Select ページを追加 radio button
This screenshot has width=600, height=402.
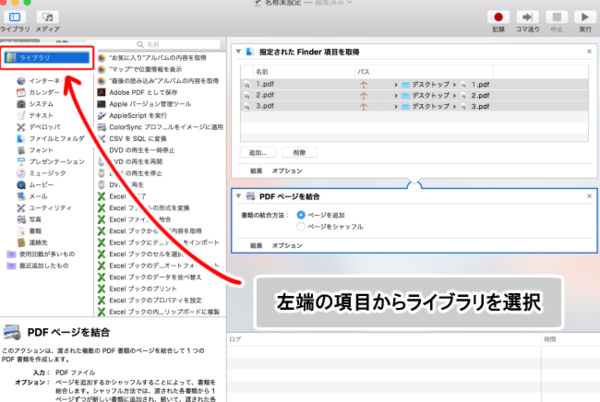coord(301,215)
